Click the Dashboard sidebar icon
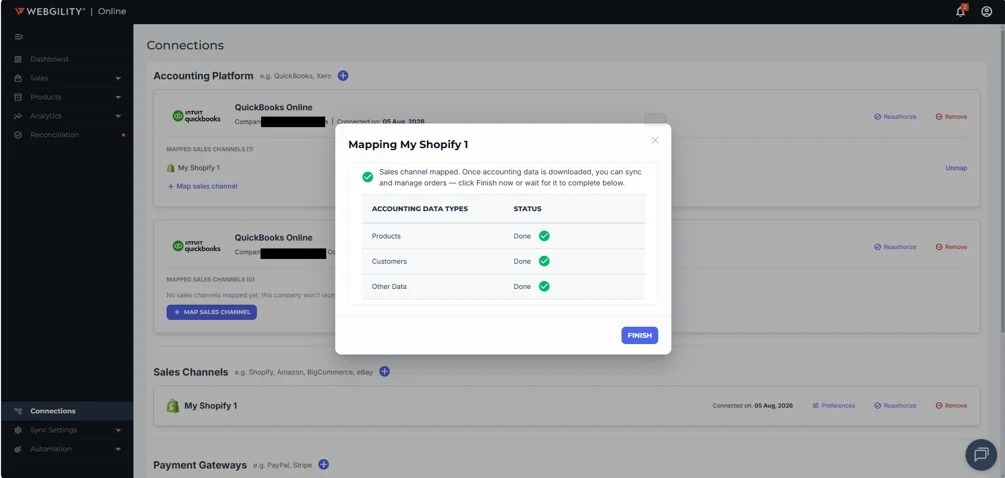 coord(18,59)
